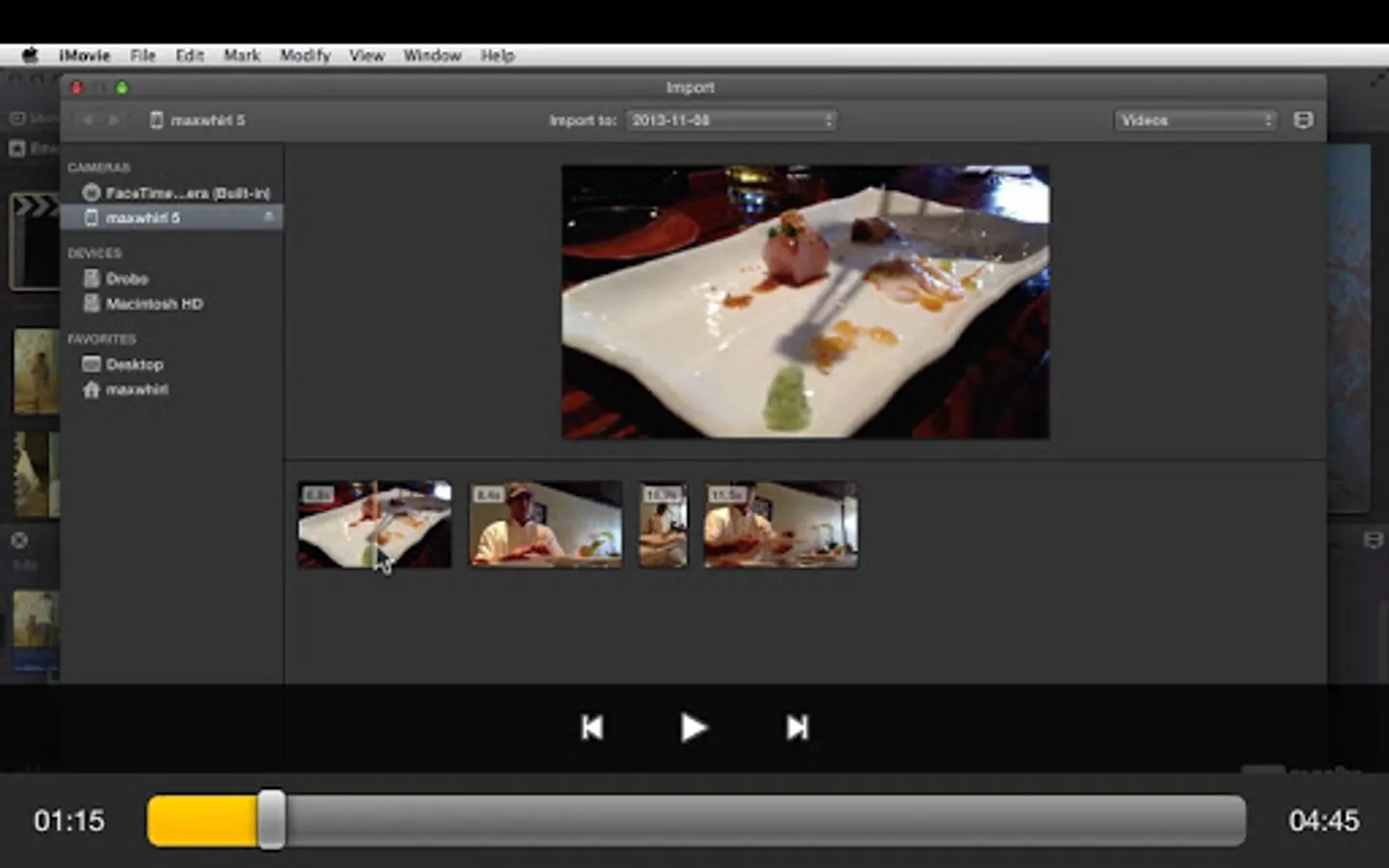The height and width of the screenshot is (868, 1389).
Task: Open the Window menu
Action: pyautogui.click(x=432, y=55)
